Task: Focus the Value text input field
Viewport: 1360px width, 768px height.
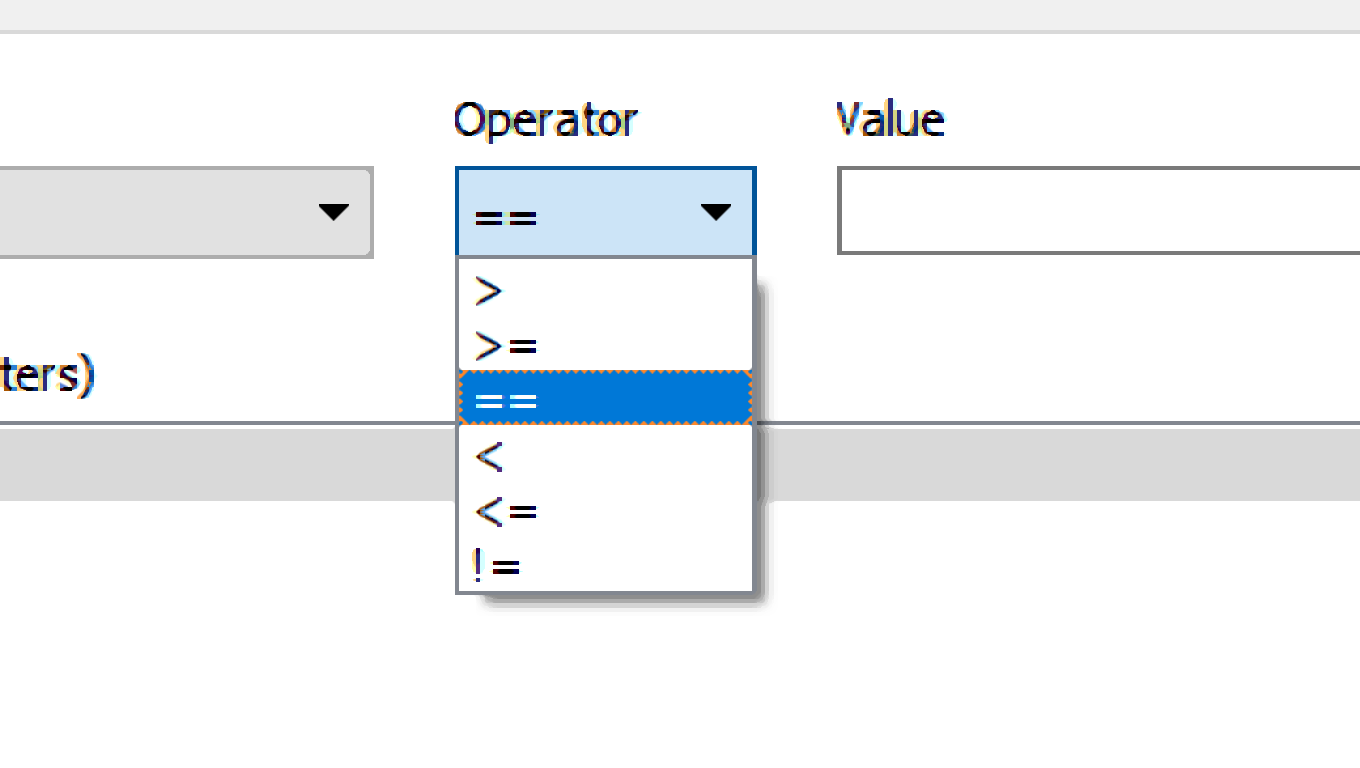Action: click(1098, 211)
